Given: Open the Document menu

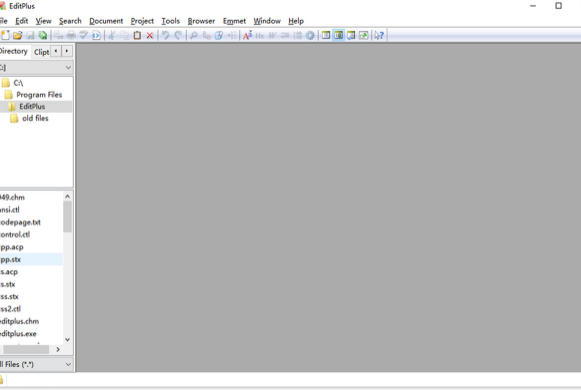Looking at the screenshot, I should (106, 21).
